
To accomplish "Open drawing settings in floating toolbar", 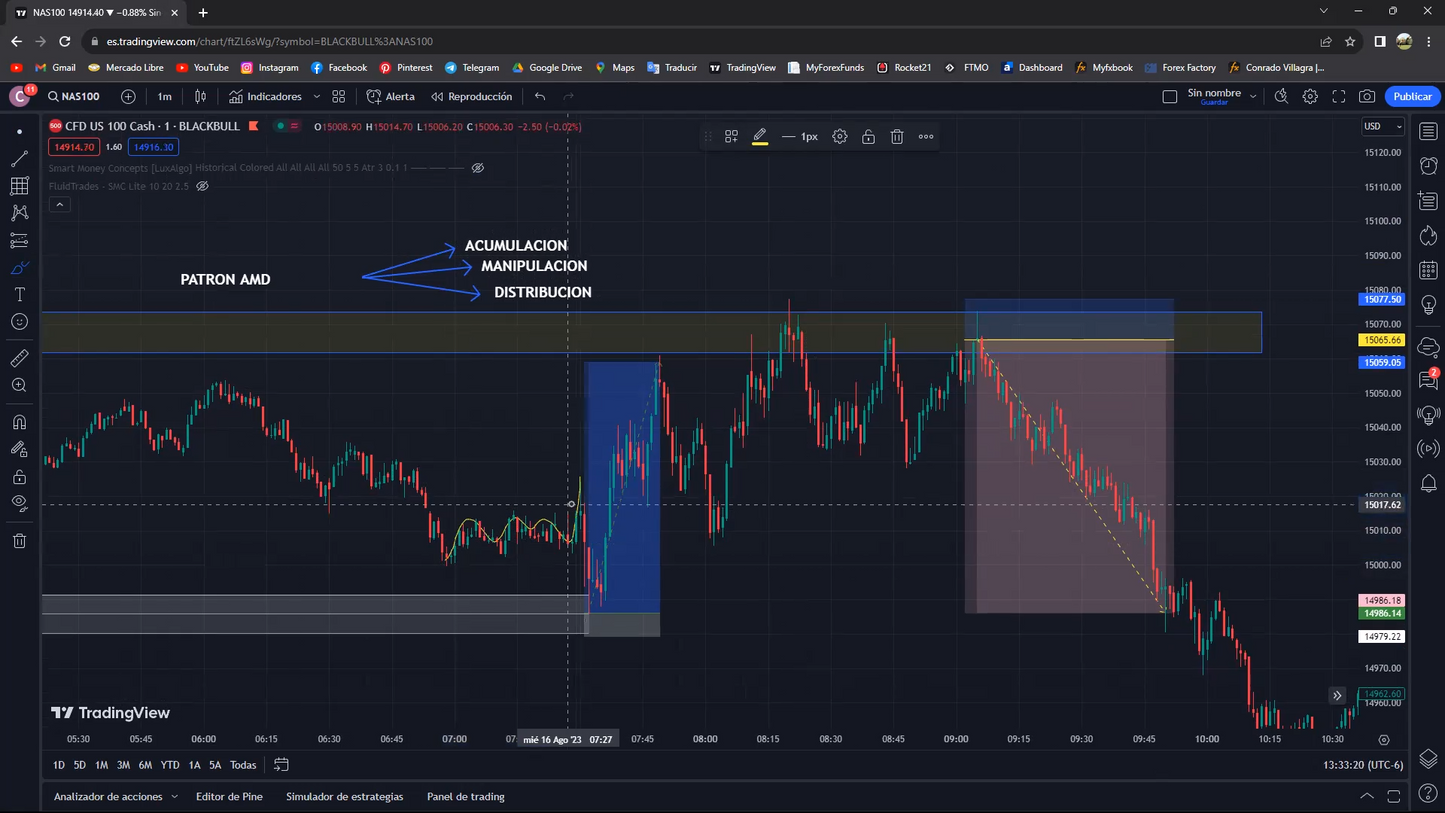I will pos(840,137).
